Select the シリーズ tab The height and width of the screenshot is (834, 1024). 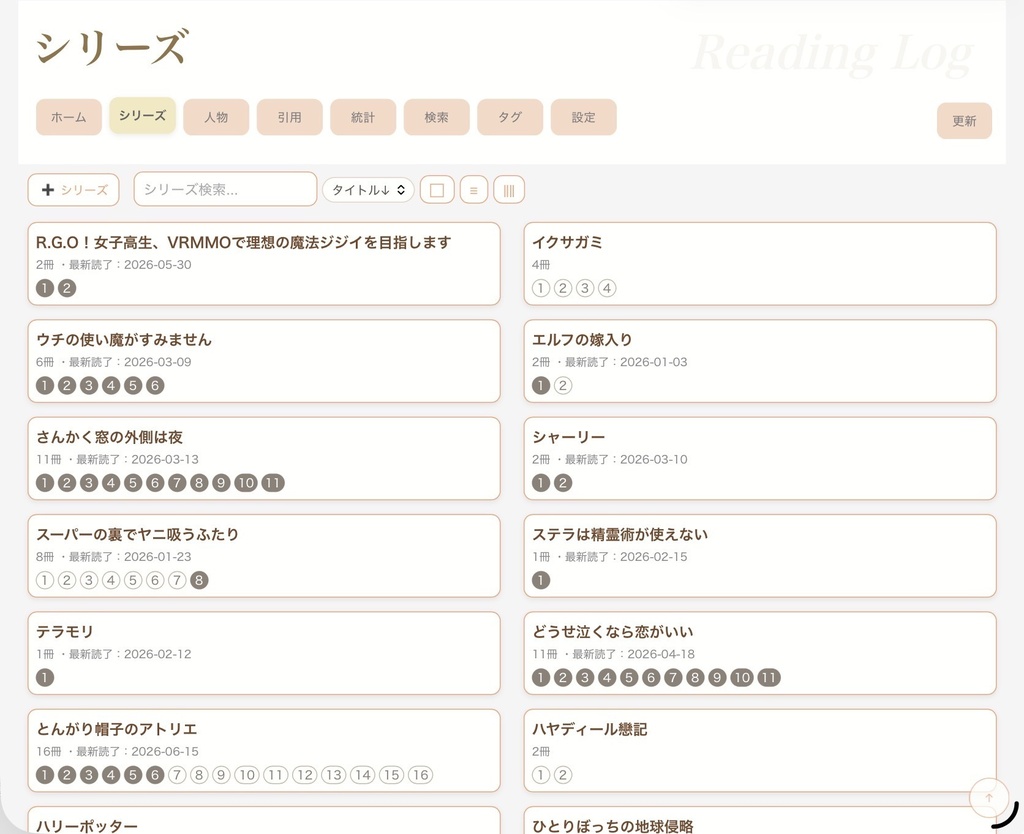(142, 116)
